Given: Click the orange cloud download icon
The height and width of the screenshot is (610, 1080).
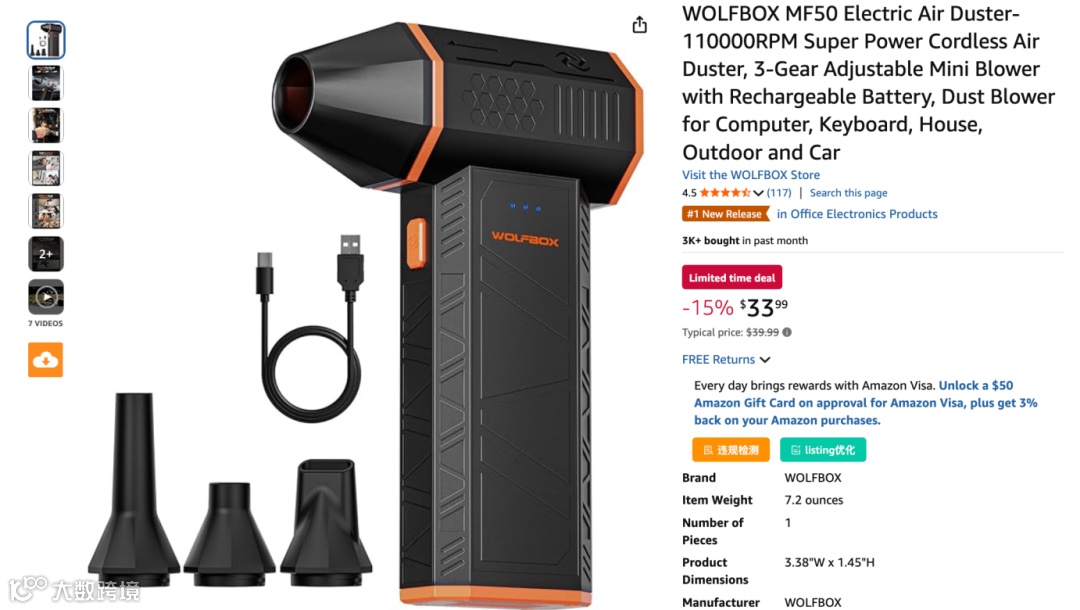Looking at the screenshot, I should (45, 359).
